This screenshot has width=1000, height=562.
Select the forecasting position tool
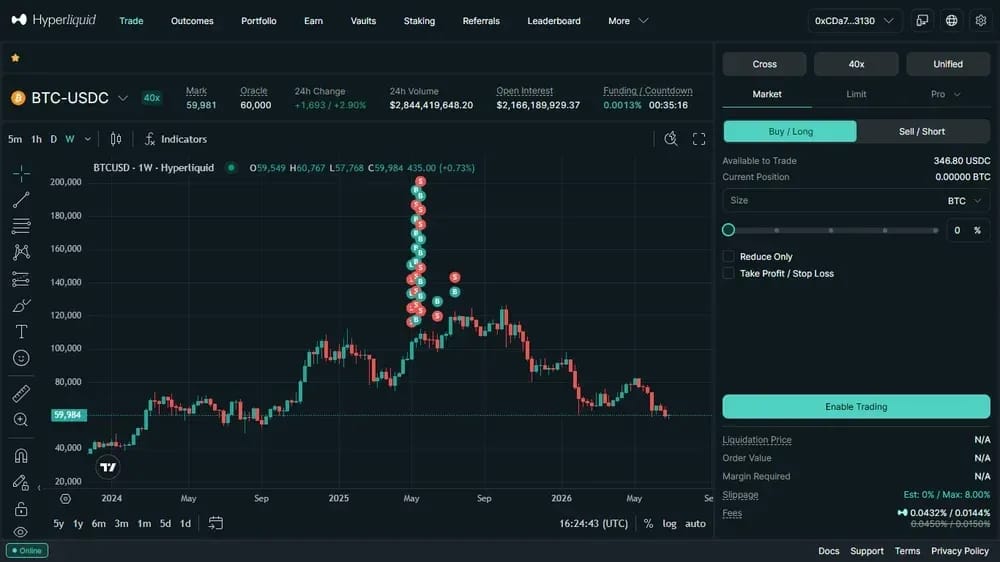(x=21, y=279)
